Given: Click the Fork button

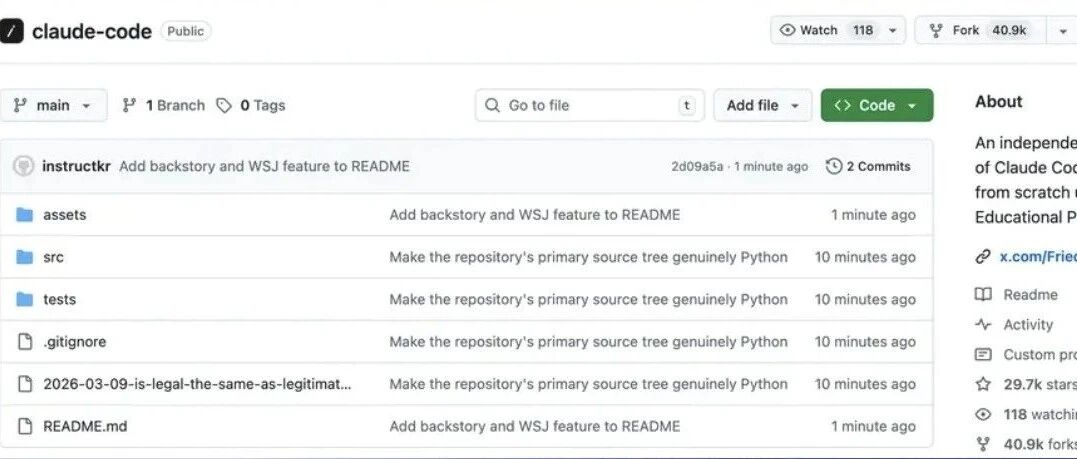Looking at the screenshot, I should pos(980,30).
